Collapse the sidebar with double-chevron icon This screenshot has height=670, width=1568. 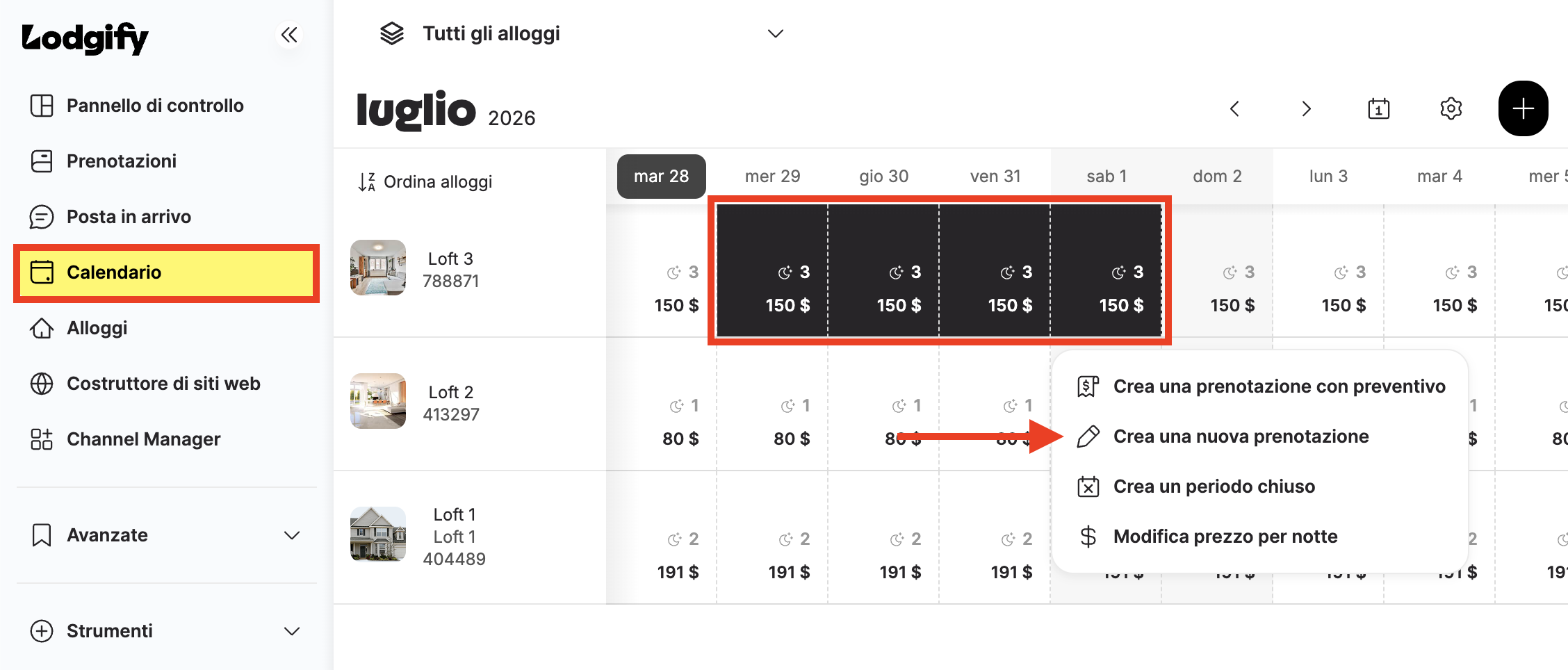pyautogui.click(x=289, y=35)
